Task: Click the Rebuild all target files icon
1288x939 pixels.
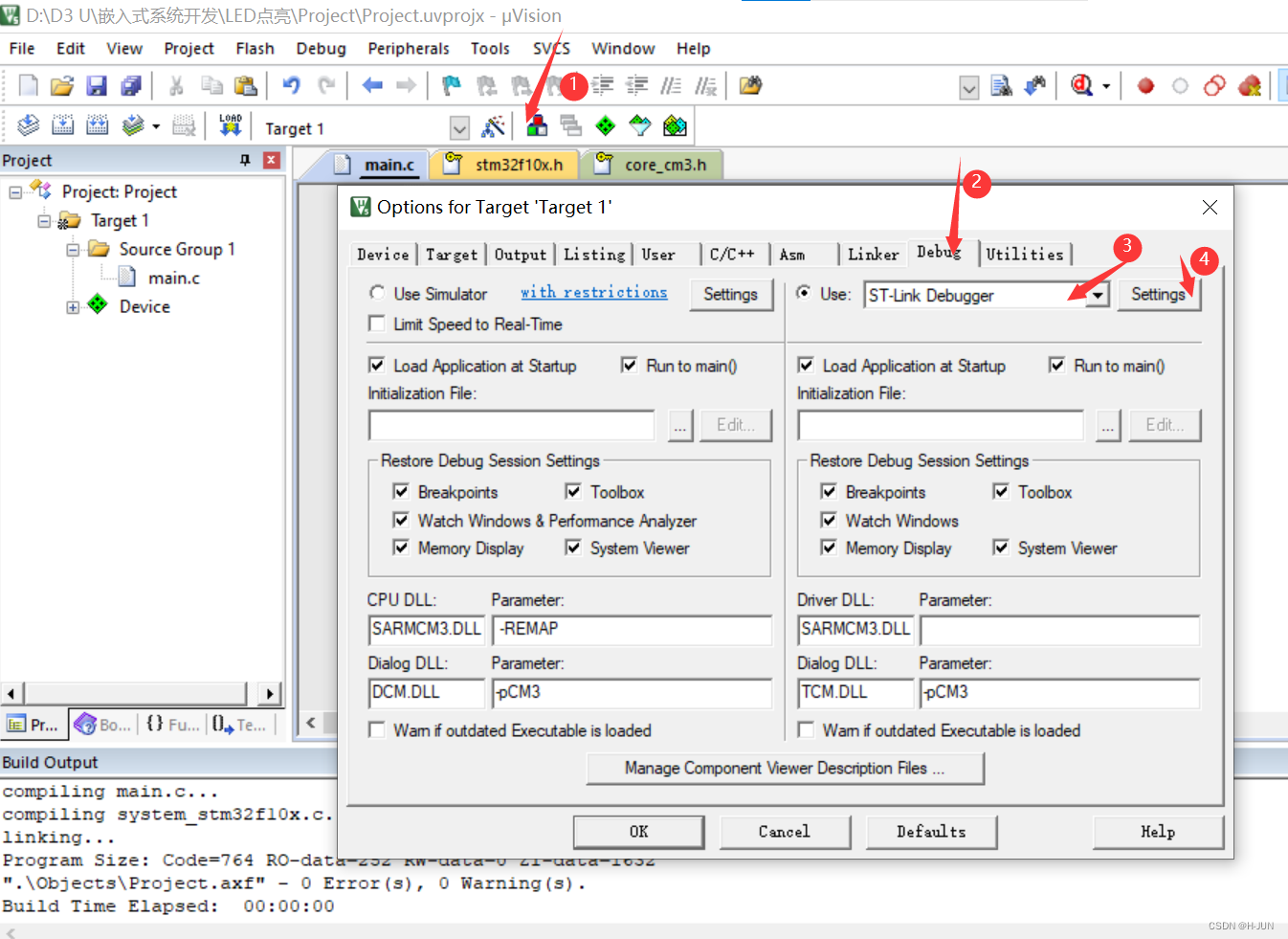Action: [98, 125]
